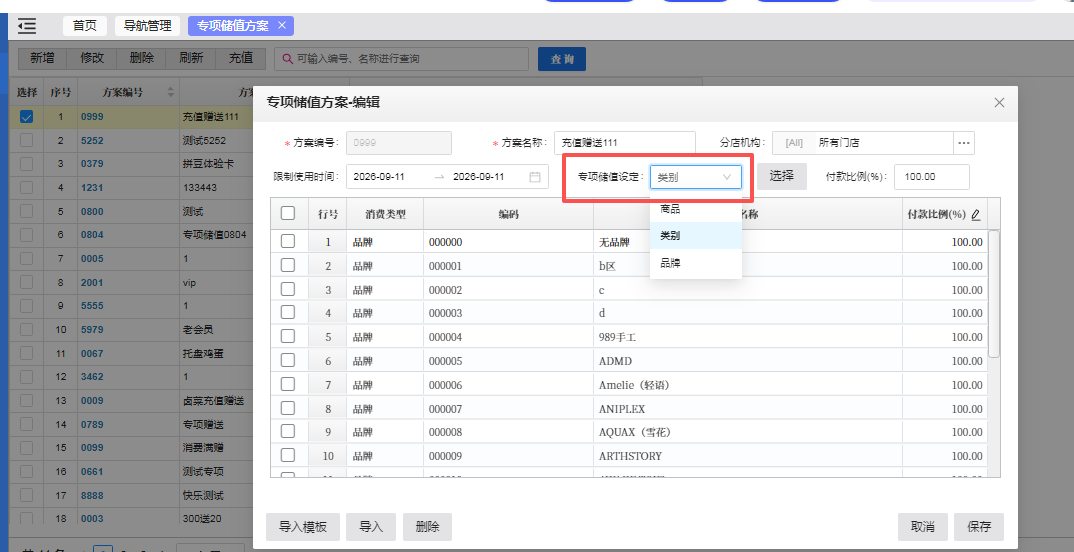Open scheme number 0804 link
The height and width of the screenshot is (552, 1074).
pyautogui.click(x=92, y=235)
